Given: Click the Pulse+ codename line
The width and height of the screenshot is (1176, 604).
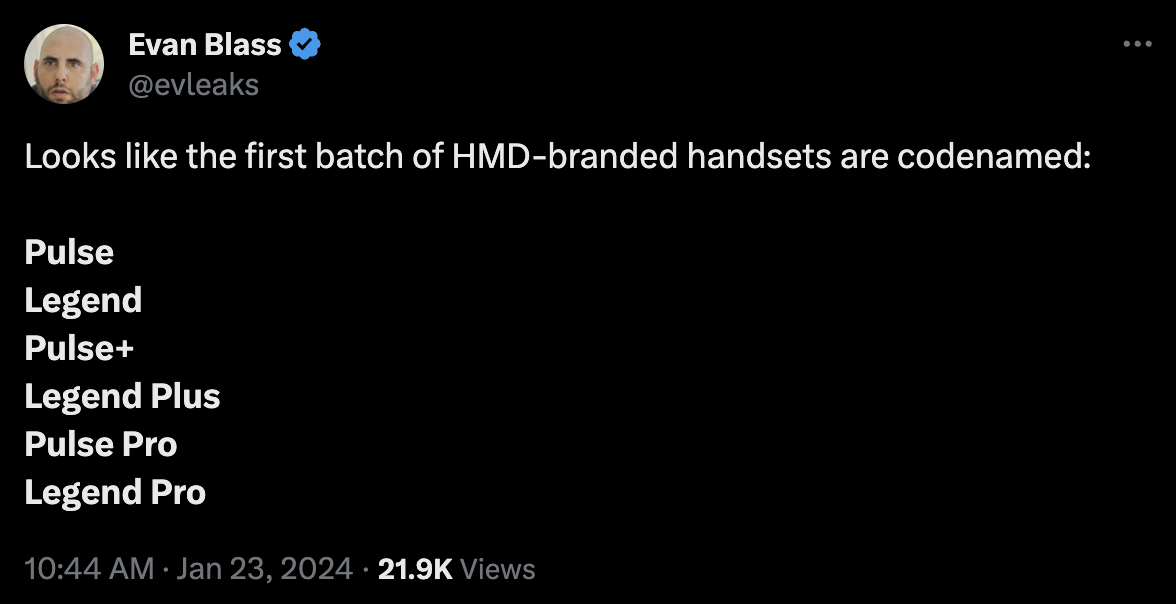Looking at the screenshot, I should click(x=79, y=348).
